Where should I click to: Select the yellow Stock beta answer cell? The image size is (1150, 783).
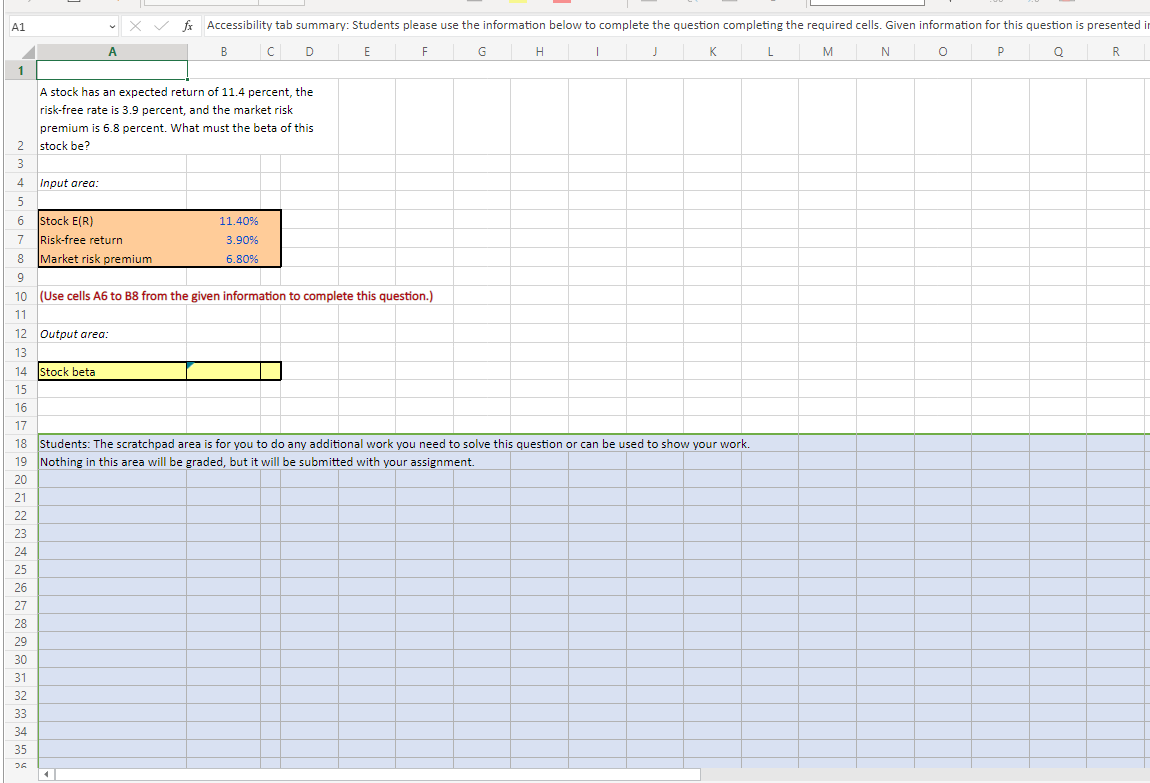(224, 371)
